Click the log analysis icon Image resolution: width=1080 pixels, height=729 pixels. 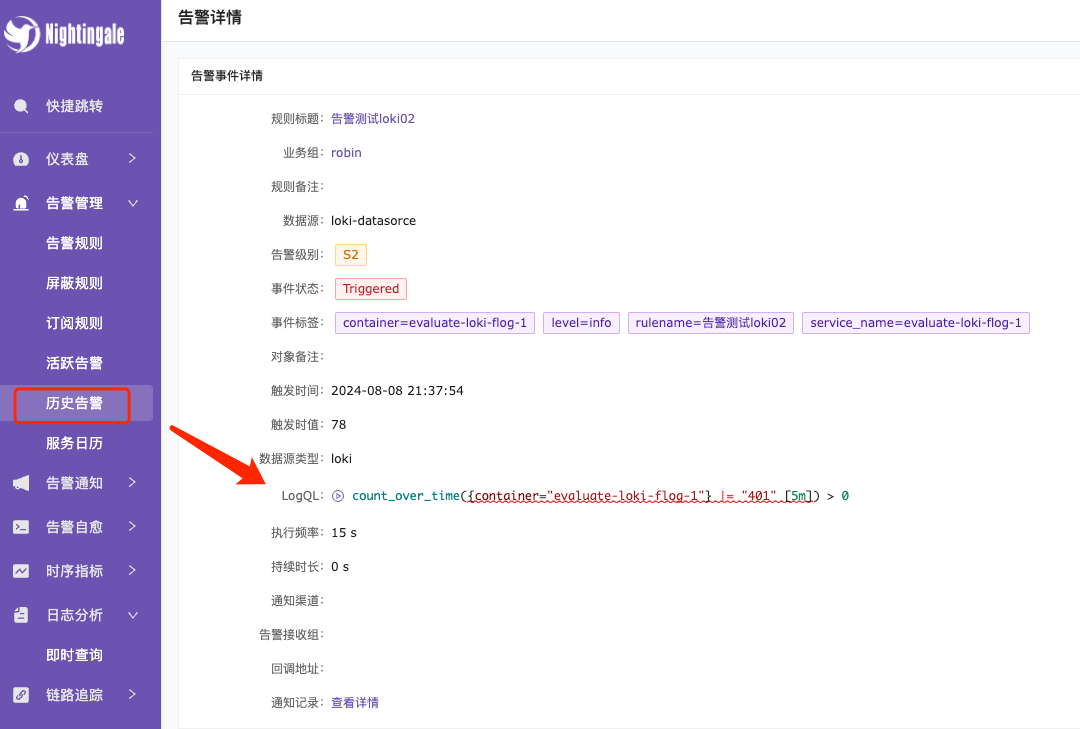tap(21, 615)
